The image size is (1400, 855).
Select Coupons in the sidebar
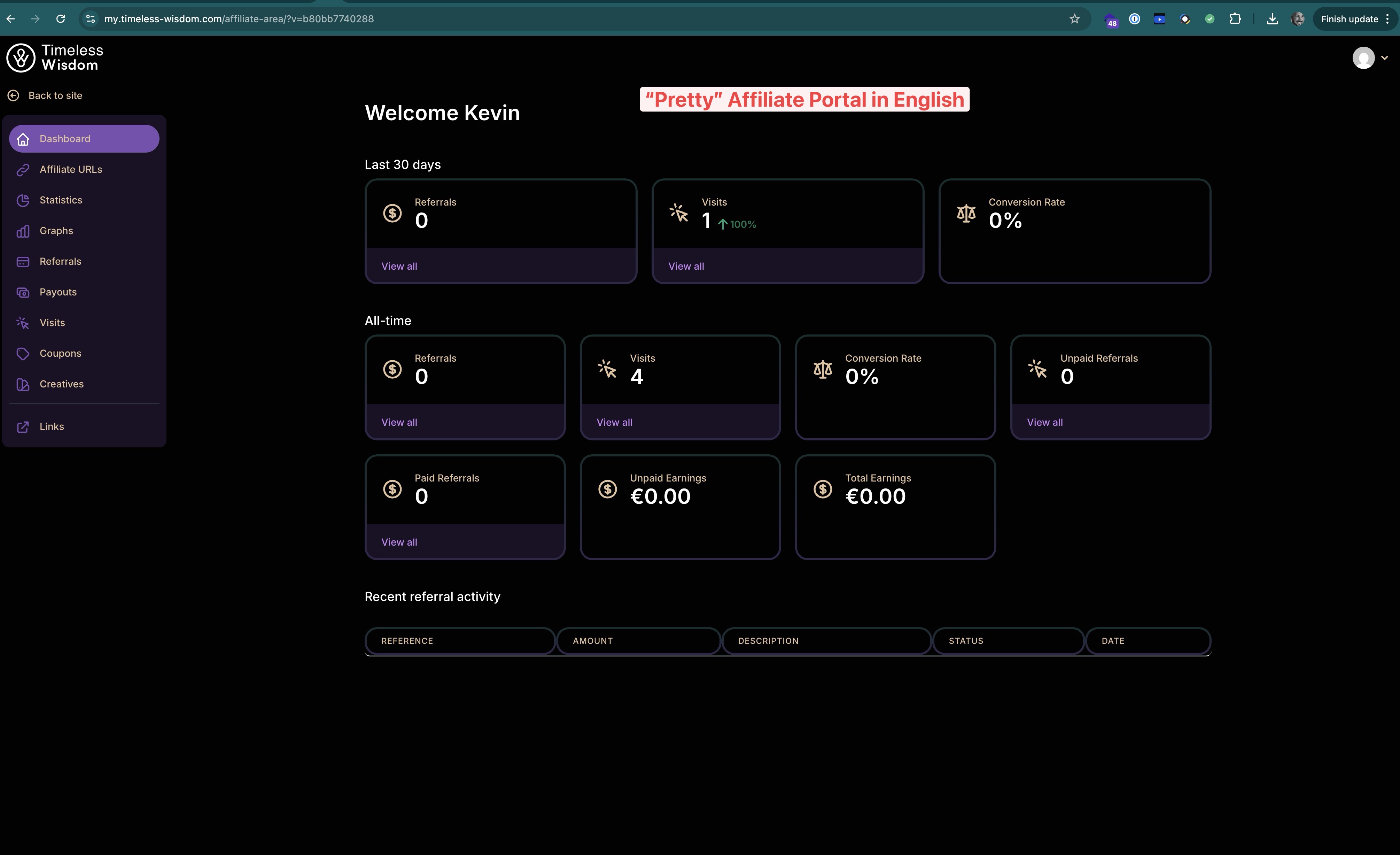point(84,354)
